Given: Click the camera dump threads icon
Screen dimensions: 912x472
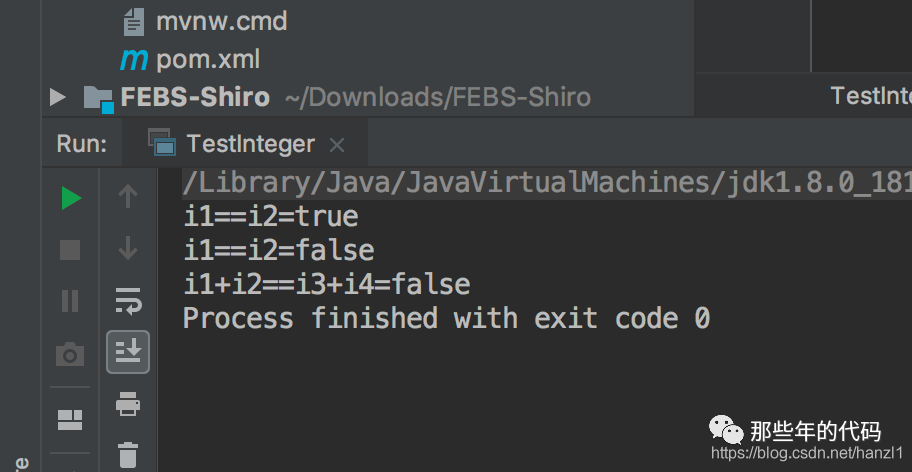Looking at the screenshot, I should (70, 354).
